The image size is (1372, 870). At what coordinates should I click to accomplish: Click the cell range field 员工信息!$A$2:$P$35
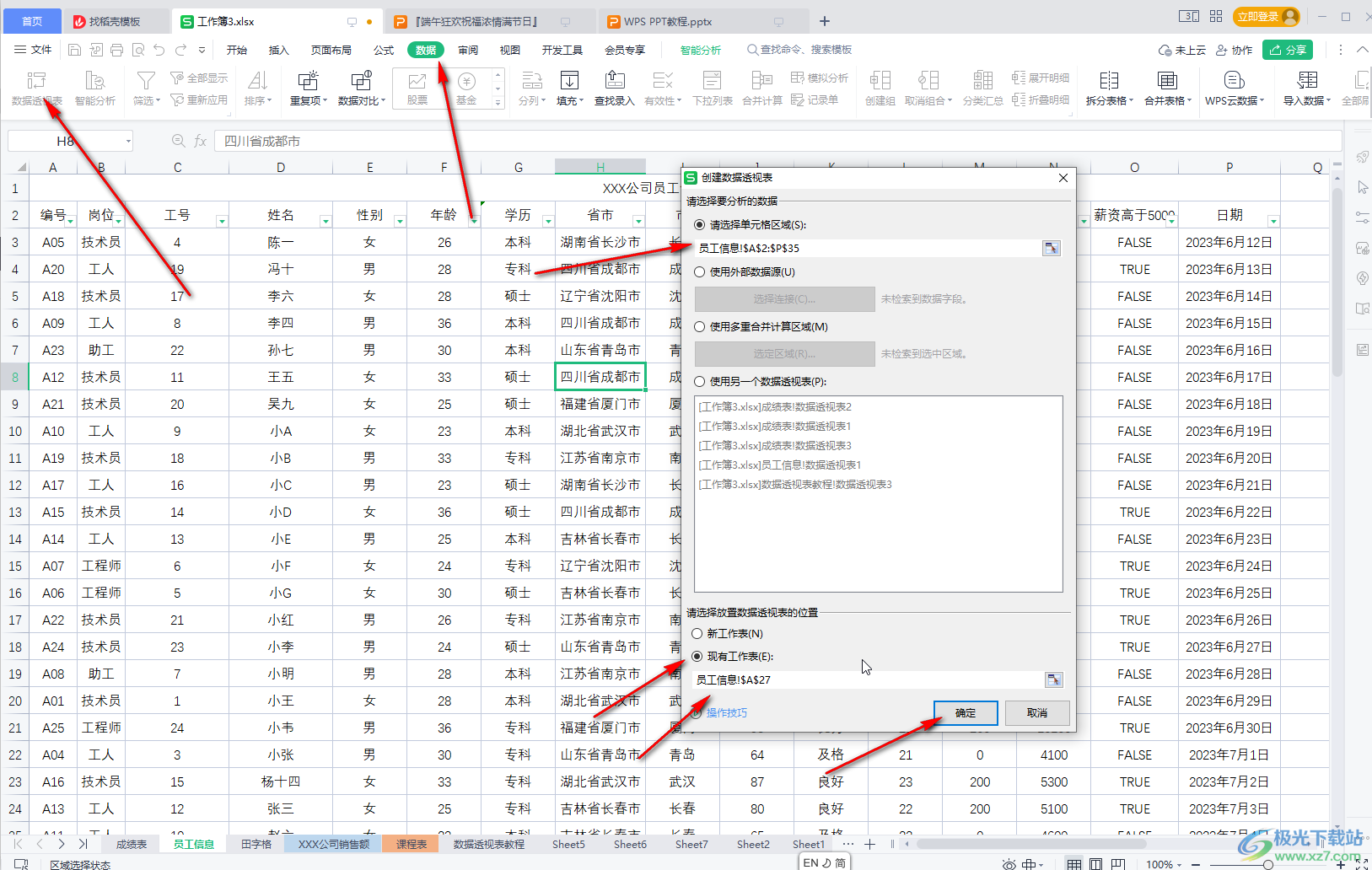869,248
